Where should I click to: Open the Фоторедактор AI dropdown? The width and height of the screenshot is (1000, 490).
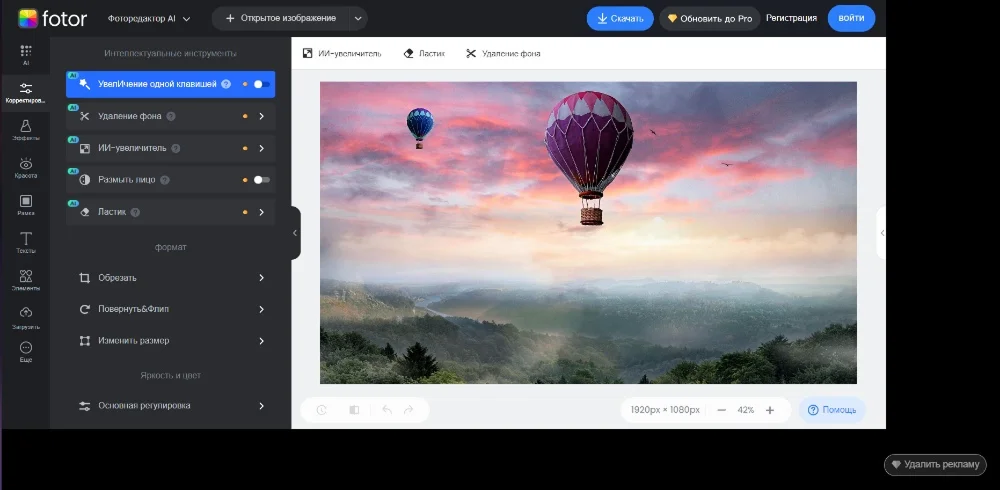pyautogui.click(x=149, y=19)
